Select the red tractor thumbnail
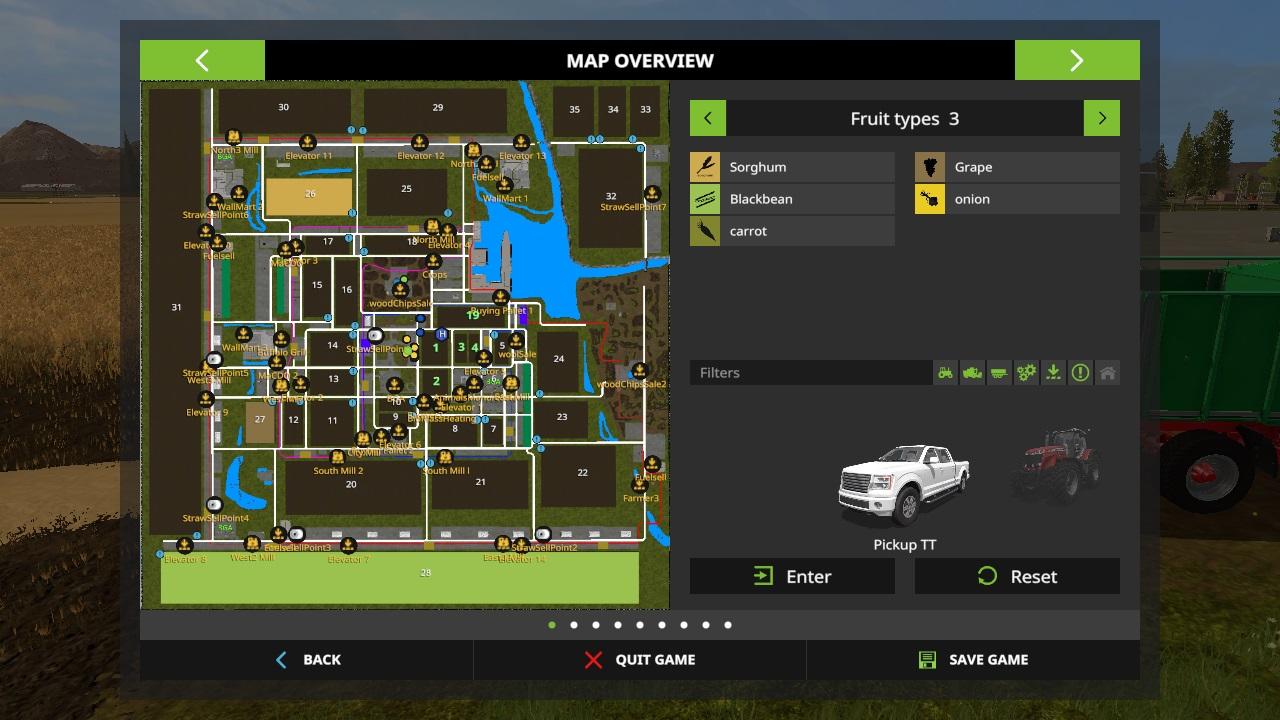Image resolution: width=1280 pixels, height=720 pixels. 1055,465
